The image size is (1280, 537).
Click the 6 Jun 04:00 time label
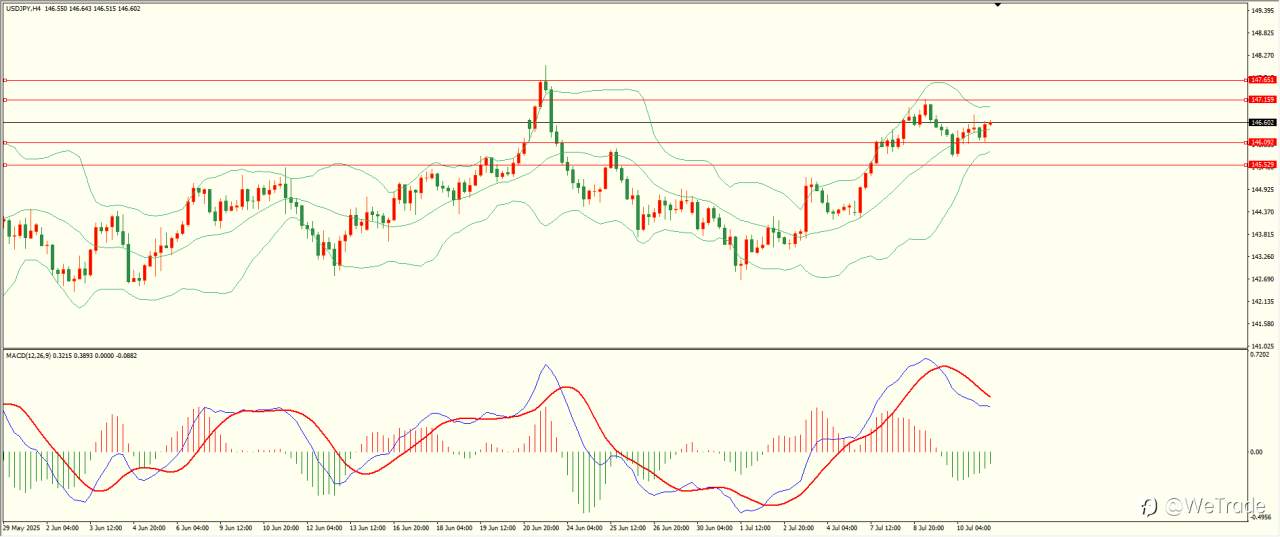[x=192, y=527]
